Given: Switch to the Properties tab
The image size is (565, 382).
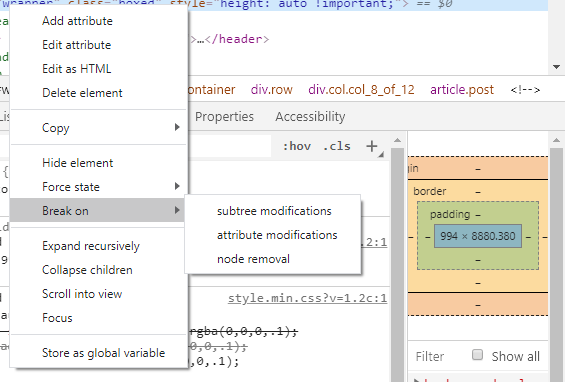Looking at the screenshot, I should coord(224,117).
